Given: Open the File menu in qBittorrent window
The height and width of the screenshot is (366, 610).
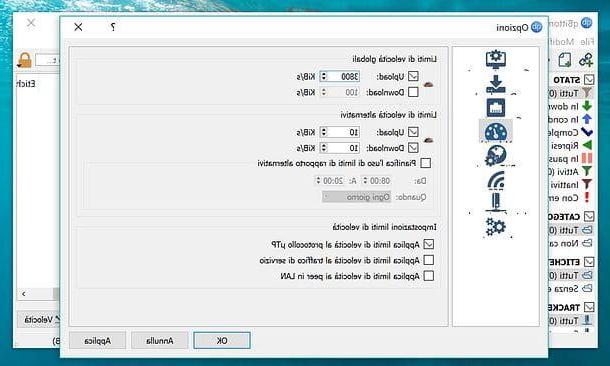Looking at the screenshot, I should (587, 42).
